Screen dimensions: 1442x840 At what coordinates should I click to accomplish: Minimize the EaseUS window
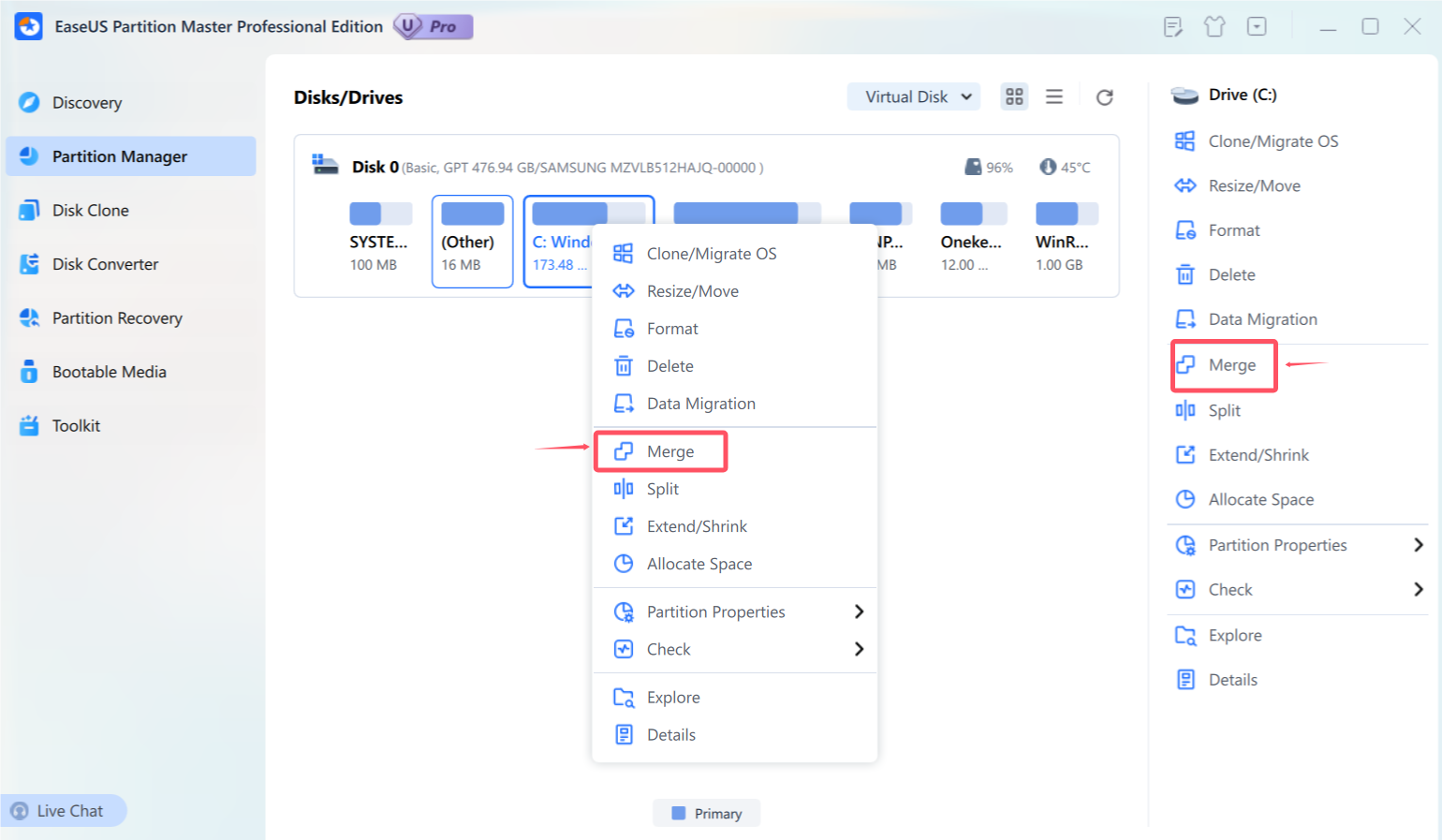pyautogui.click(x=1328, y=27)
